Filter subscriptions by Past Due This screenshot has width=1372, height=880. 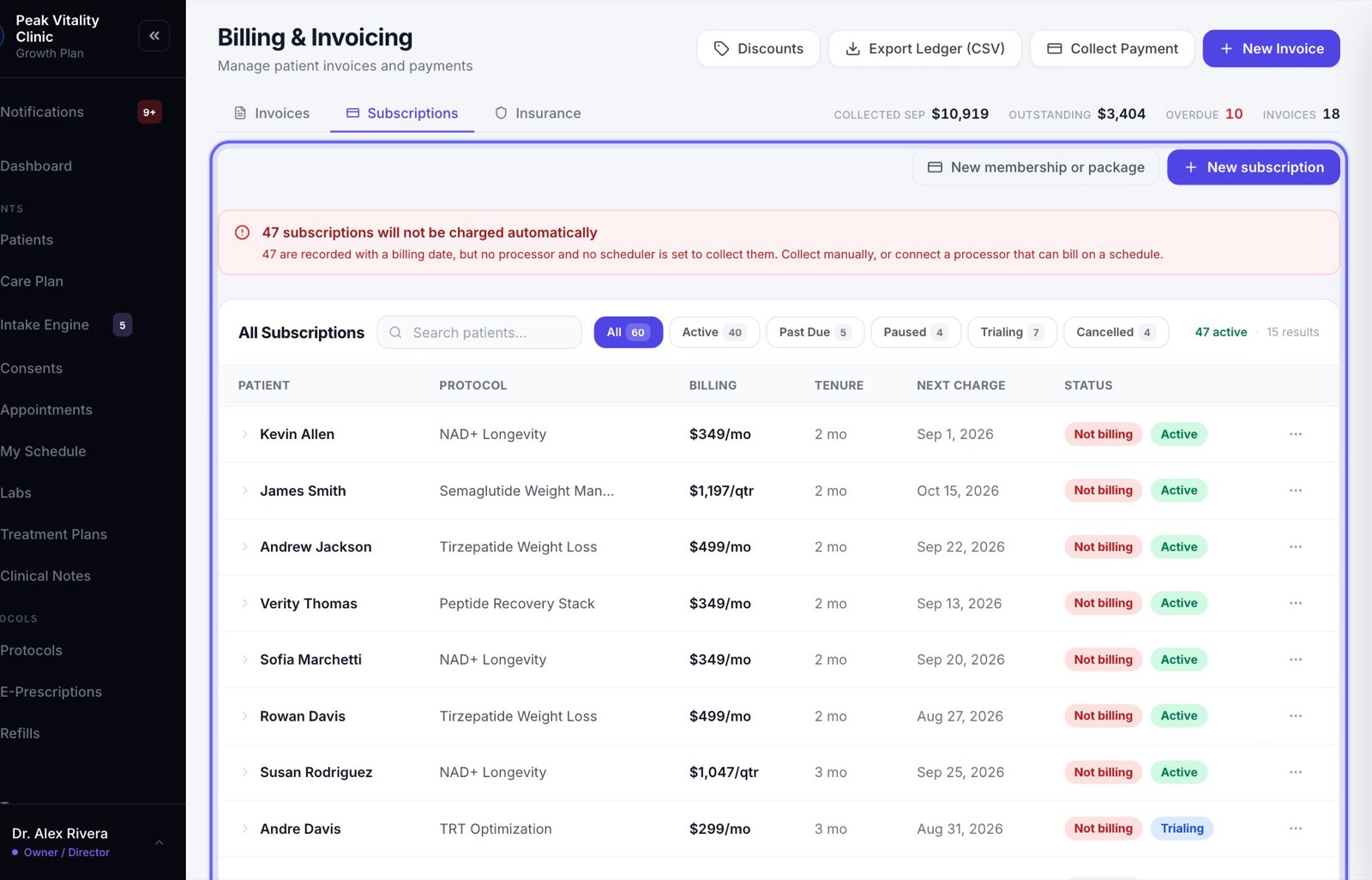(x=815, y=332)
